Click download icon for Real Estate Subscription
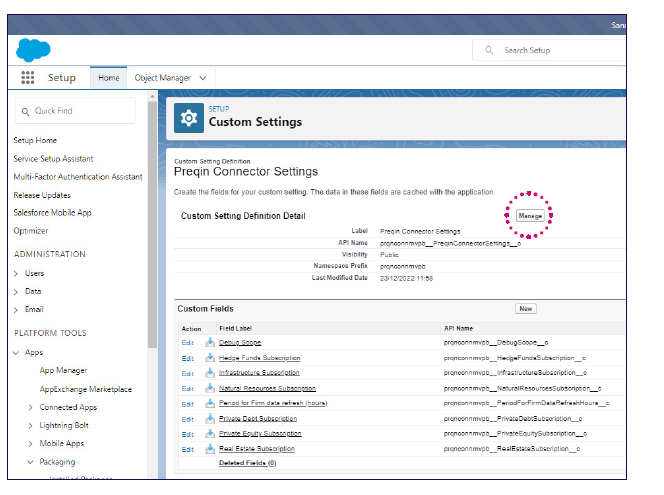Viewport: 664px width, 495px height. pos(210,448)
